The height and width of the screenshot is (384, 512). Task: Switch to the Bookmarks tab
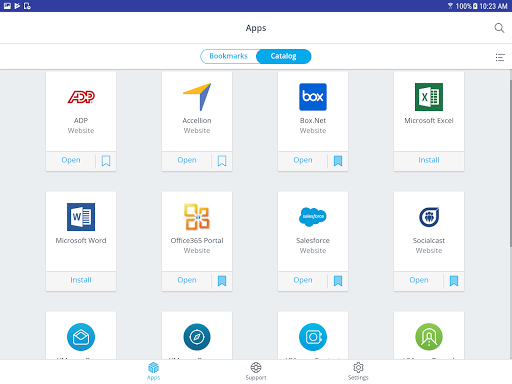coord(229,56)
